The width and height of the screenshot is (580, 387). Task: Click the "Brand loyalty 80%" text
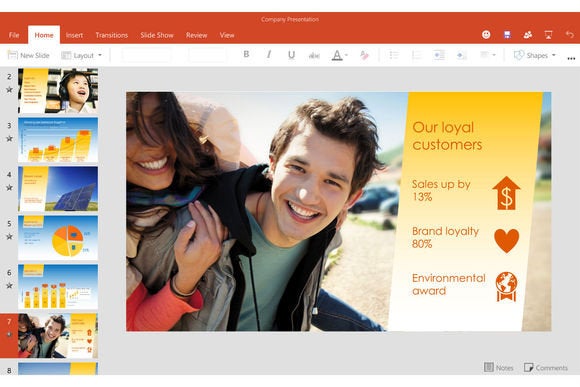pyautogui.click(x=445, y=237)
